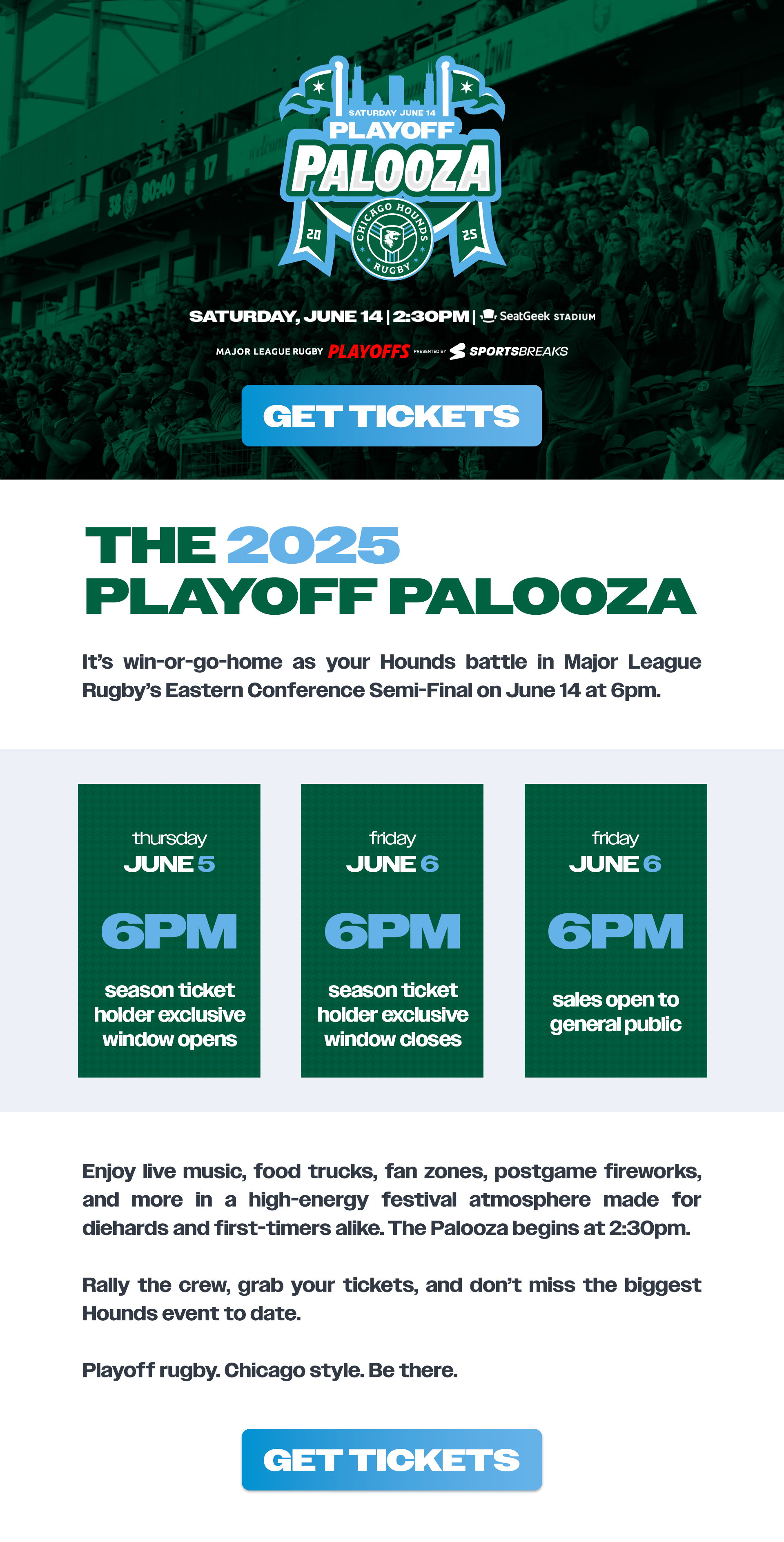The image size is (784, 1542).
Task: Click the Major League Rugby text logo
Action: tap(269, 351)
